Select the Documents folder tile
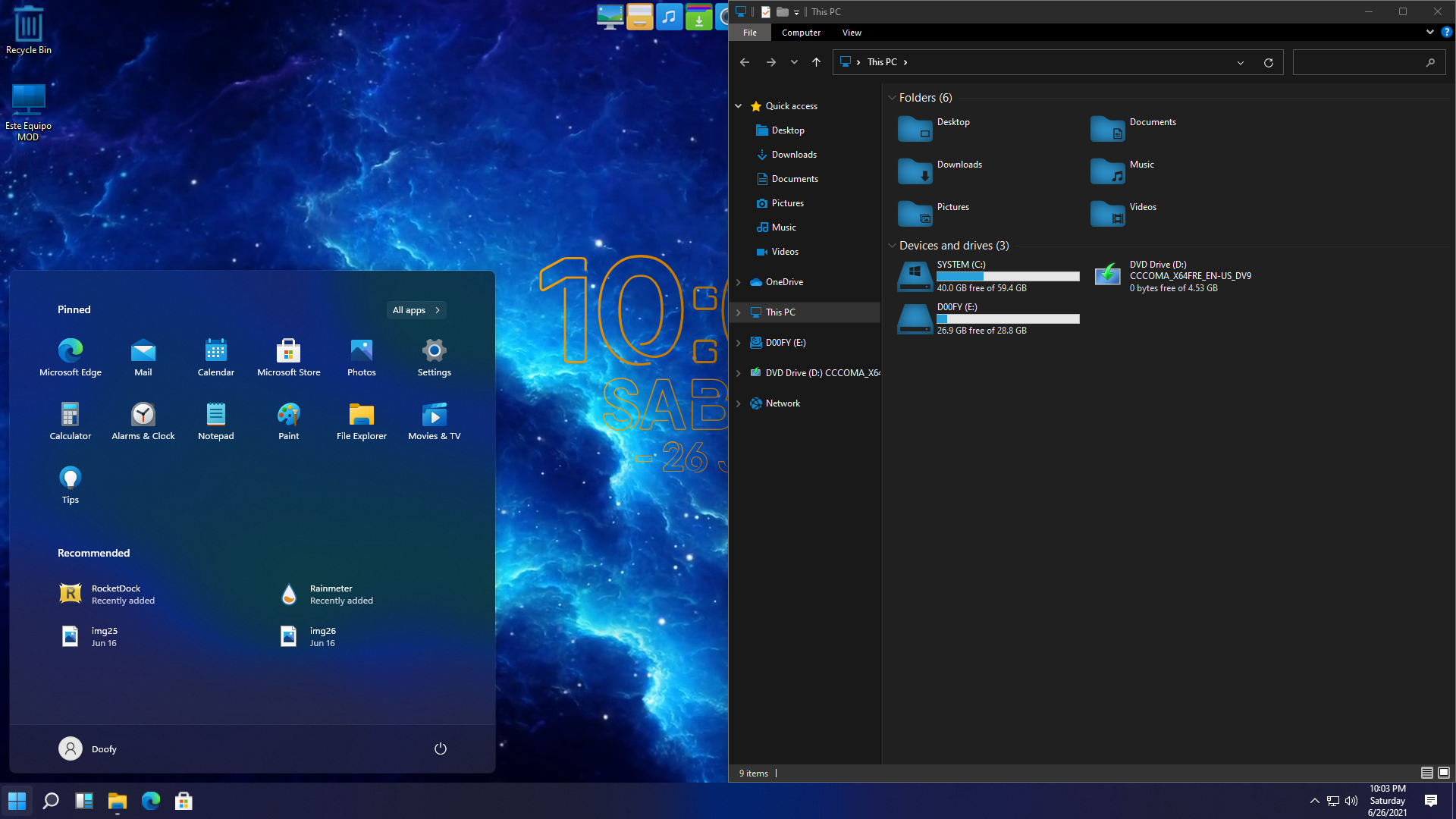 [1134, 128]
